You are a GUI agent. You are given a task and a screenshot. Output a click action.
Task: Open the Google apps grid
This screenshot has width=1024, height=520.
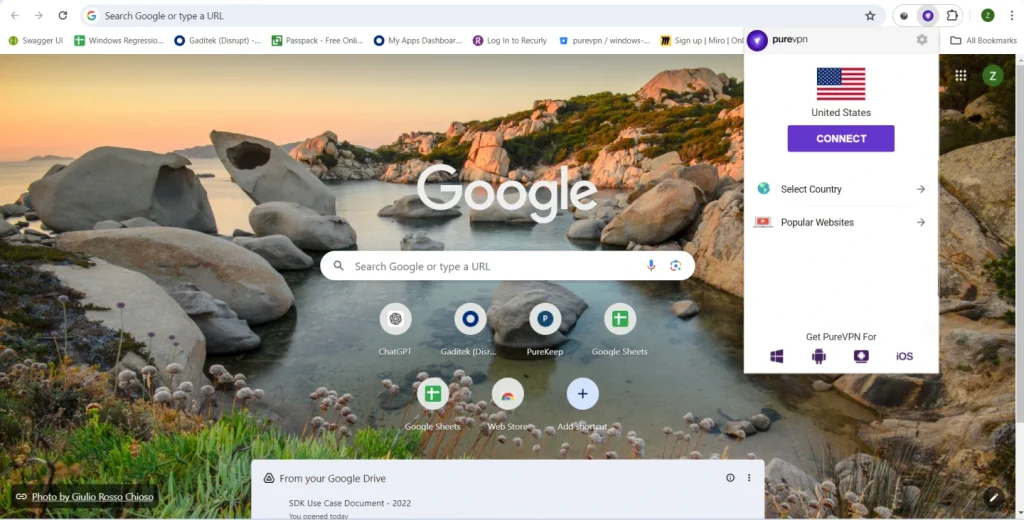click(961, 76)
